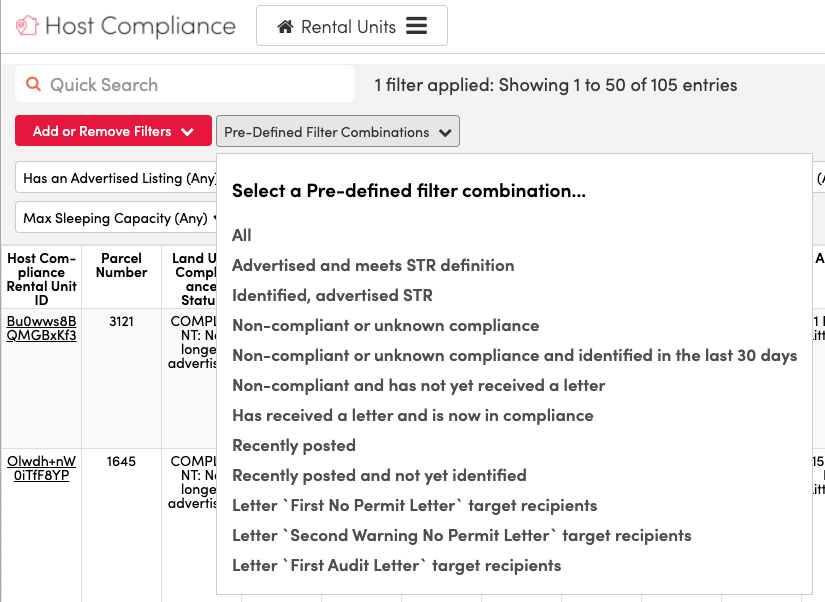Click the house icon beside Rental Units
825x602 pixels.
point(286,25)
